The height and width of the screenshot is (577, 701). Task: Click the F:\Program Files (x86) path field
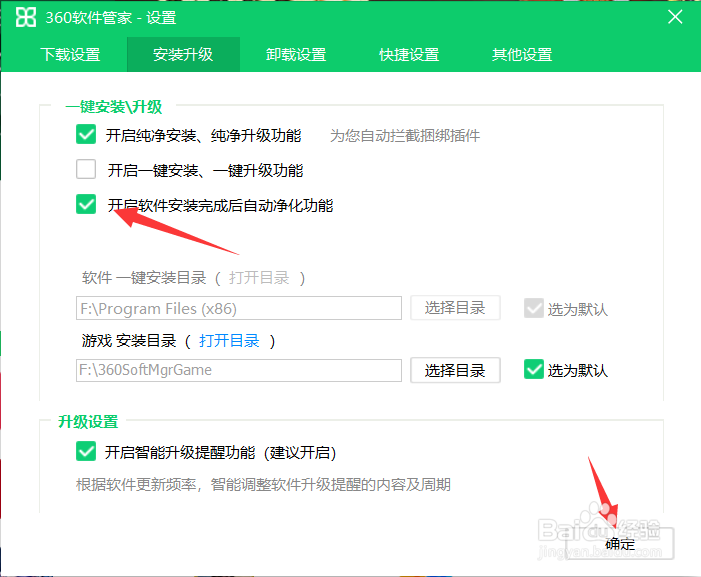pyautogui.click(x=239, y=308)
